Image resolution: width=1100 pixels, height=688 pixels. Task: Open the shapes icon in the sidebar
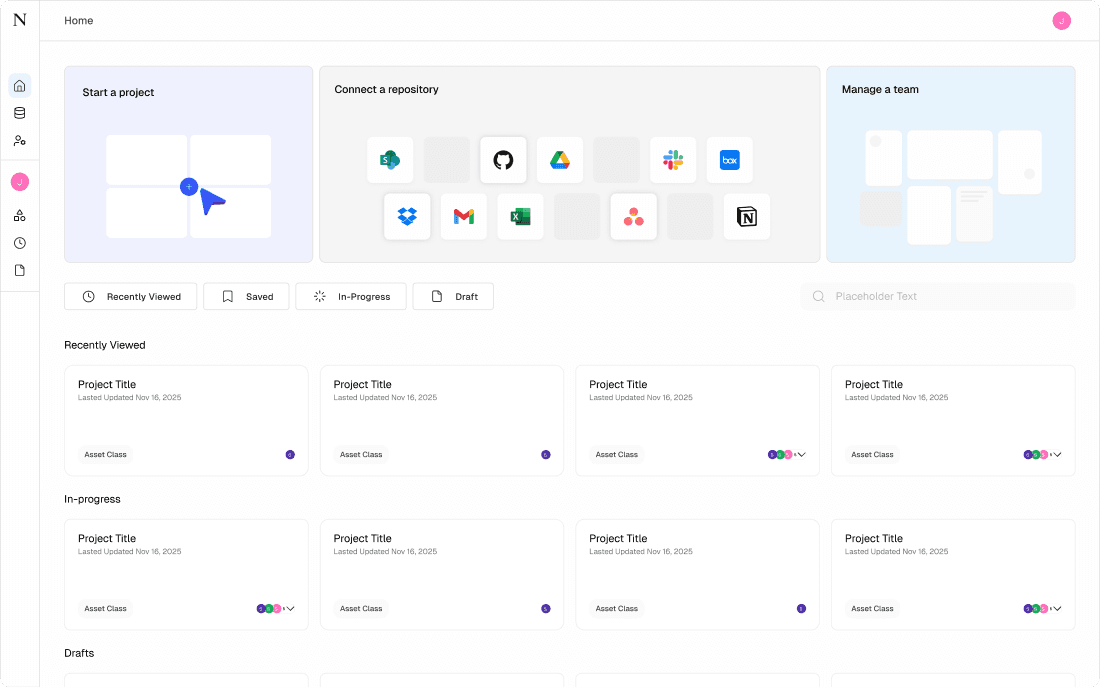(x=20, y=215)
